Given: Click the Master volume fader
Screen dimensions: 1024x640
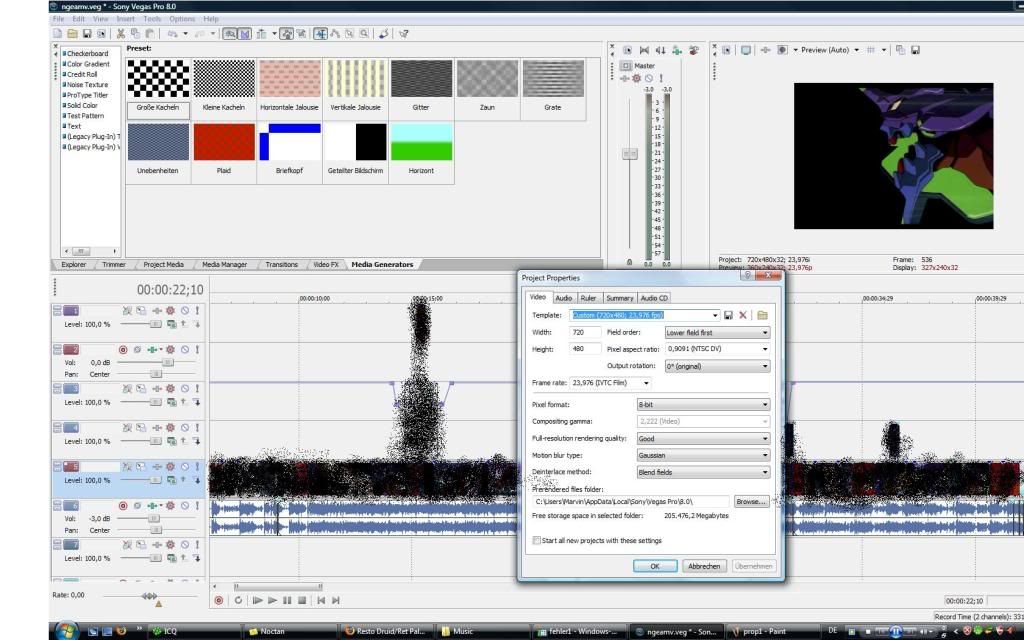Looking at the screenshot, I should [630, 153].
